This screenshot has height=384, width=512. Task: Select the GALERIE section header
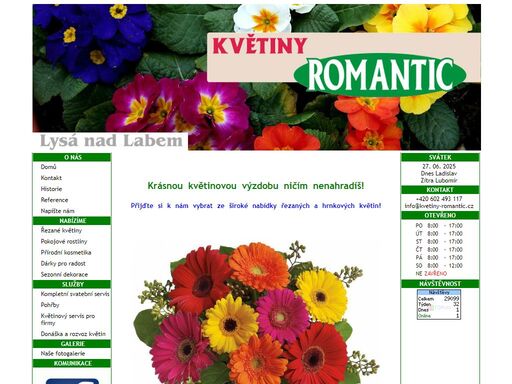(72, 344)
